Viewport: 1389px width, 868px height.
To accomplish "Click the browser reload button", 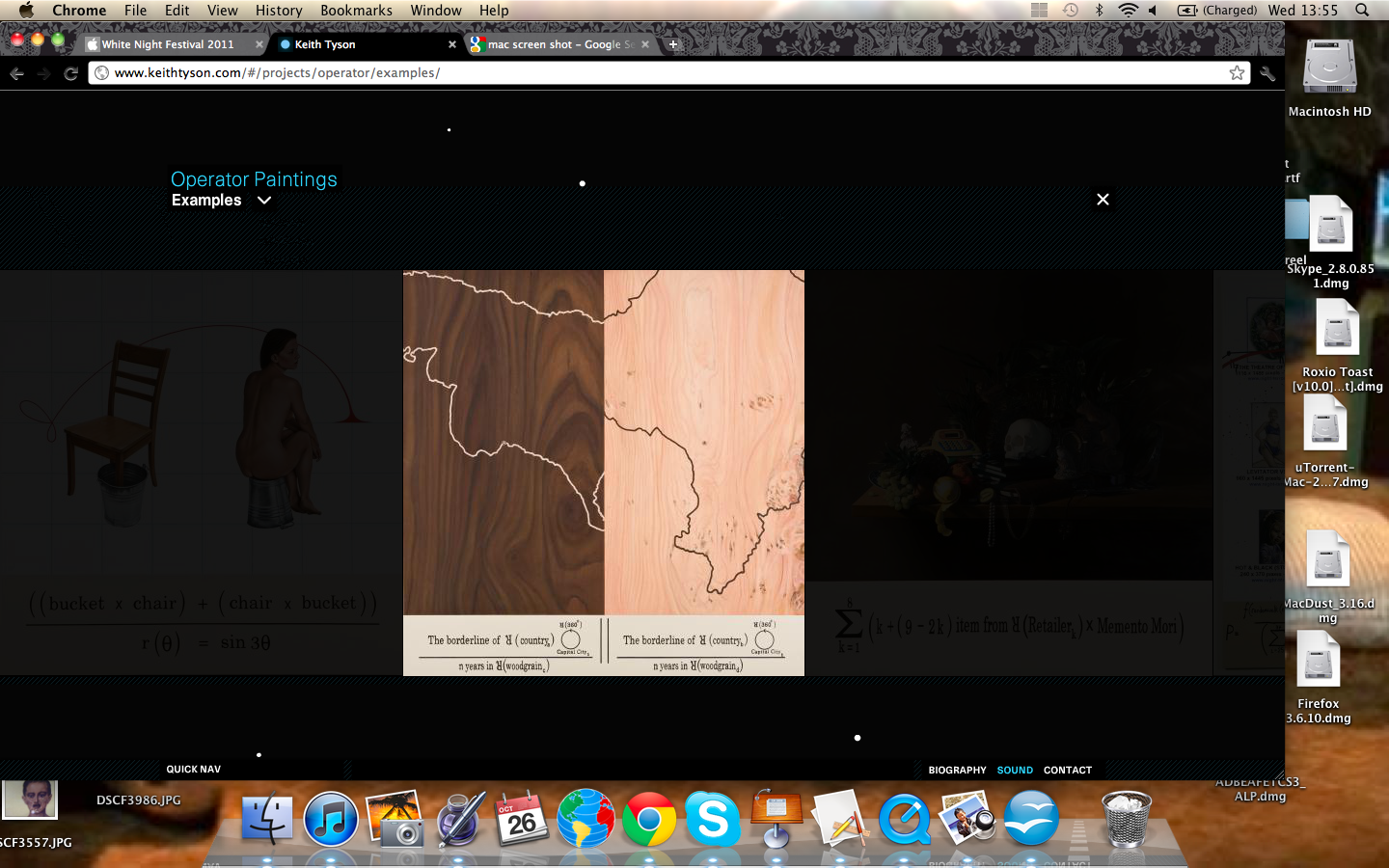I will pos(70,73).
